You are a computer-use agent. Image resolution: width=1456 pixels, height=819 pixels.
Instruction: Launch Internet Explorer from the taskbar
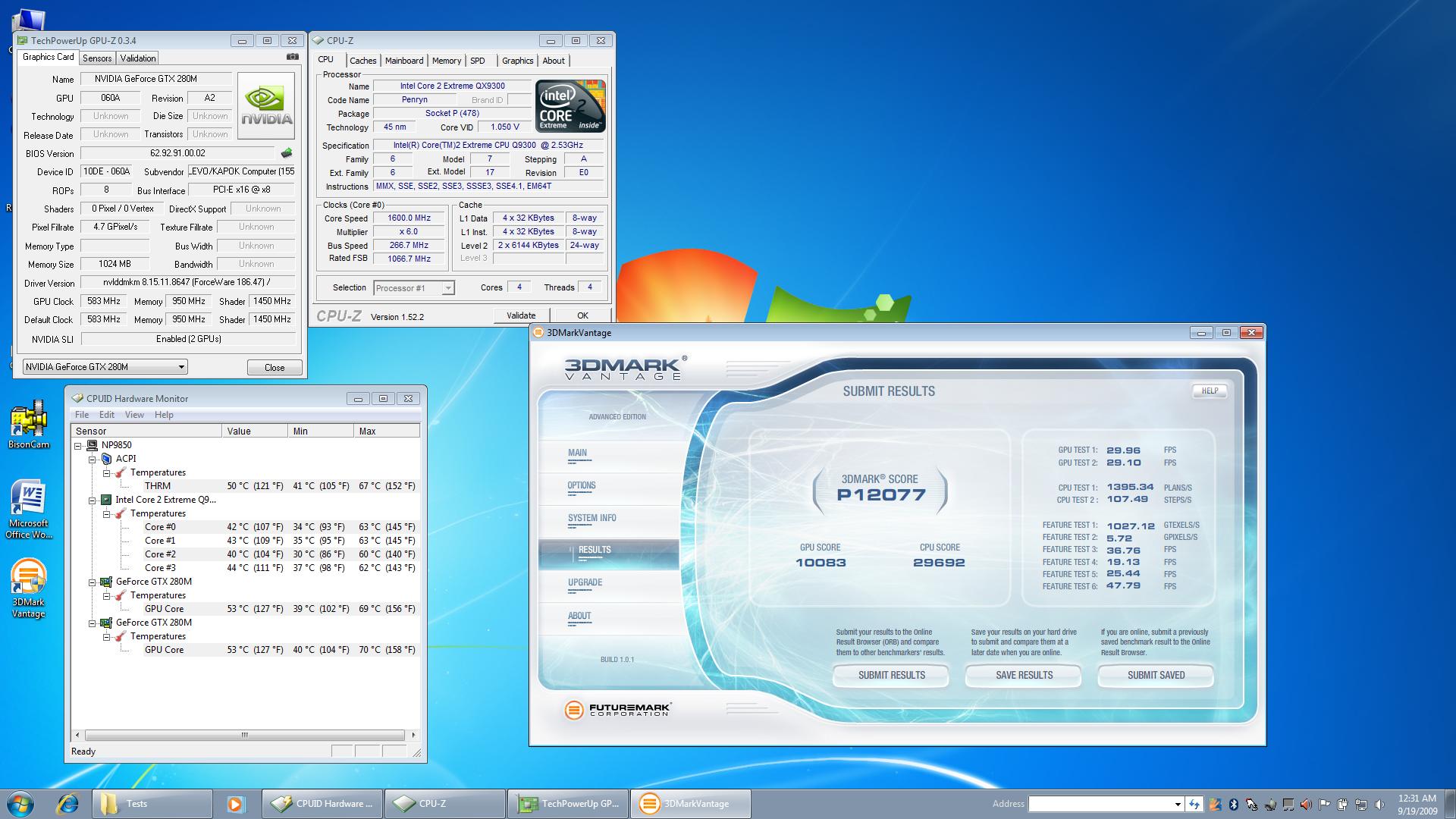[x=67, y=804]
